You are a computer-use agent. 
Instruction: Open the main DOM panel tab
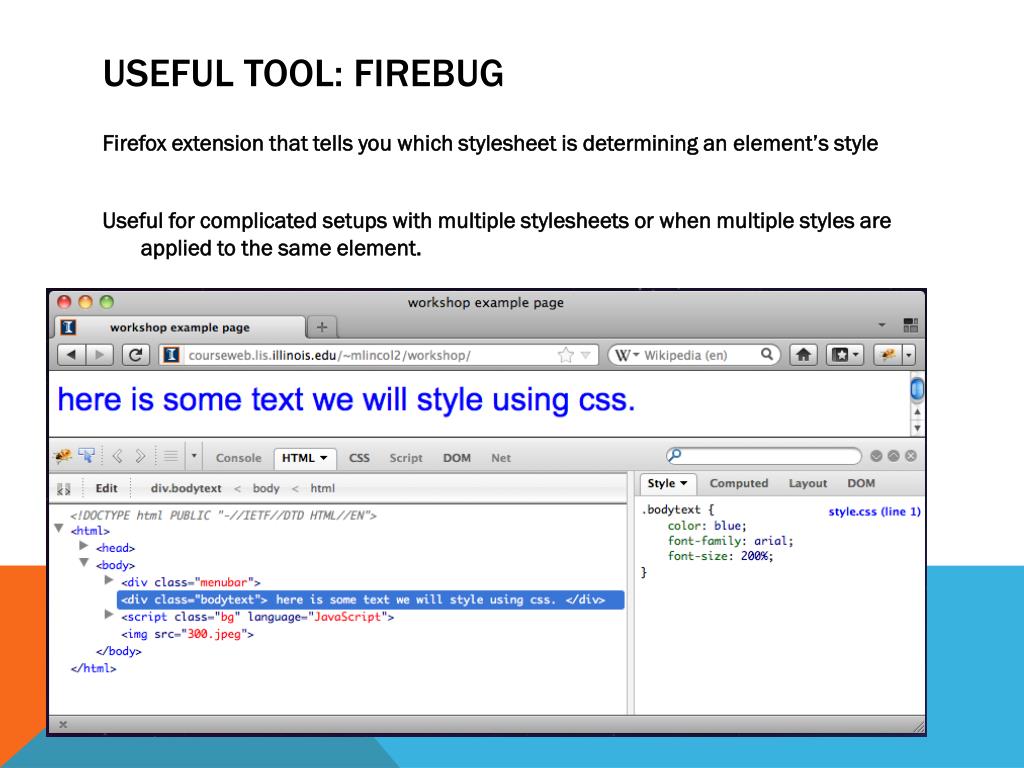[x=456, y=458]
